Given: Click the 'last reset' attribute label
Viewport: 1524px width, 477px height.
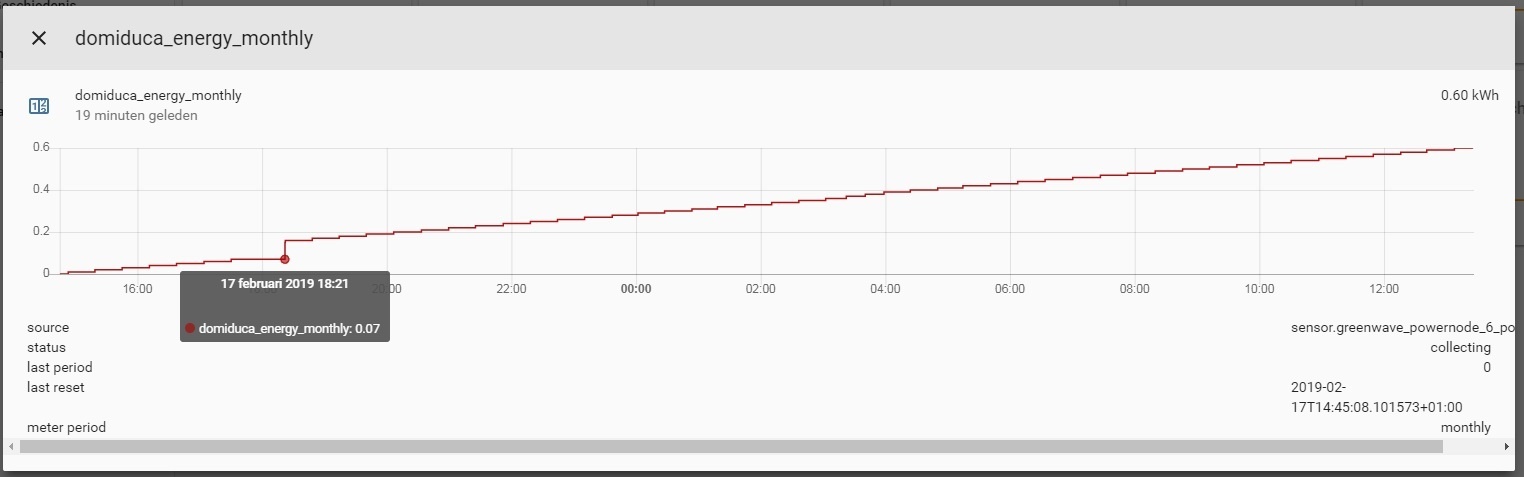Looking at the screenshot, I should point(56,388).
